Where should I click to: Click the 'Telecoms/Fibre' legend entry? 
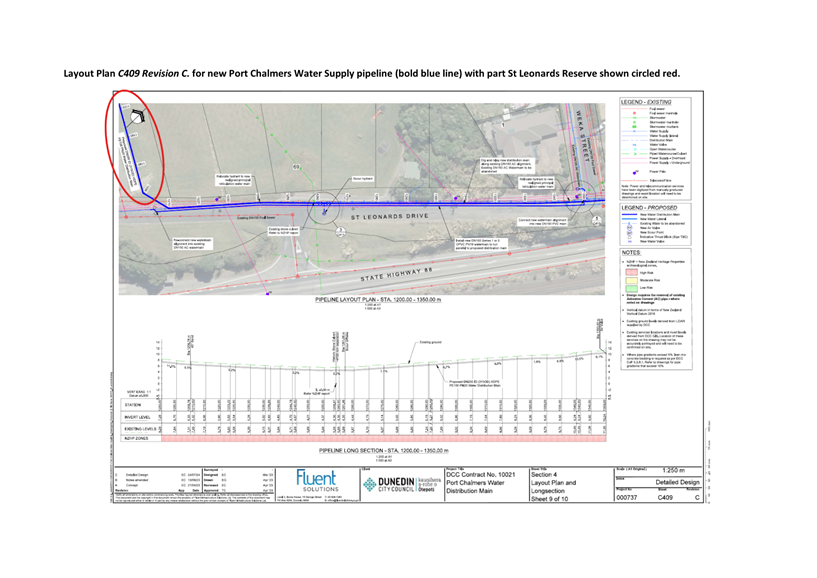point(660,180)
